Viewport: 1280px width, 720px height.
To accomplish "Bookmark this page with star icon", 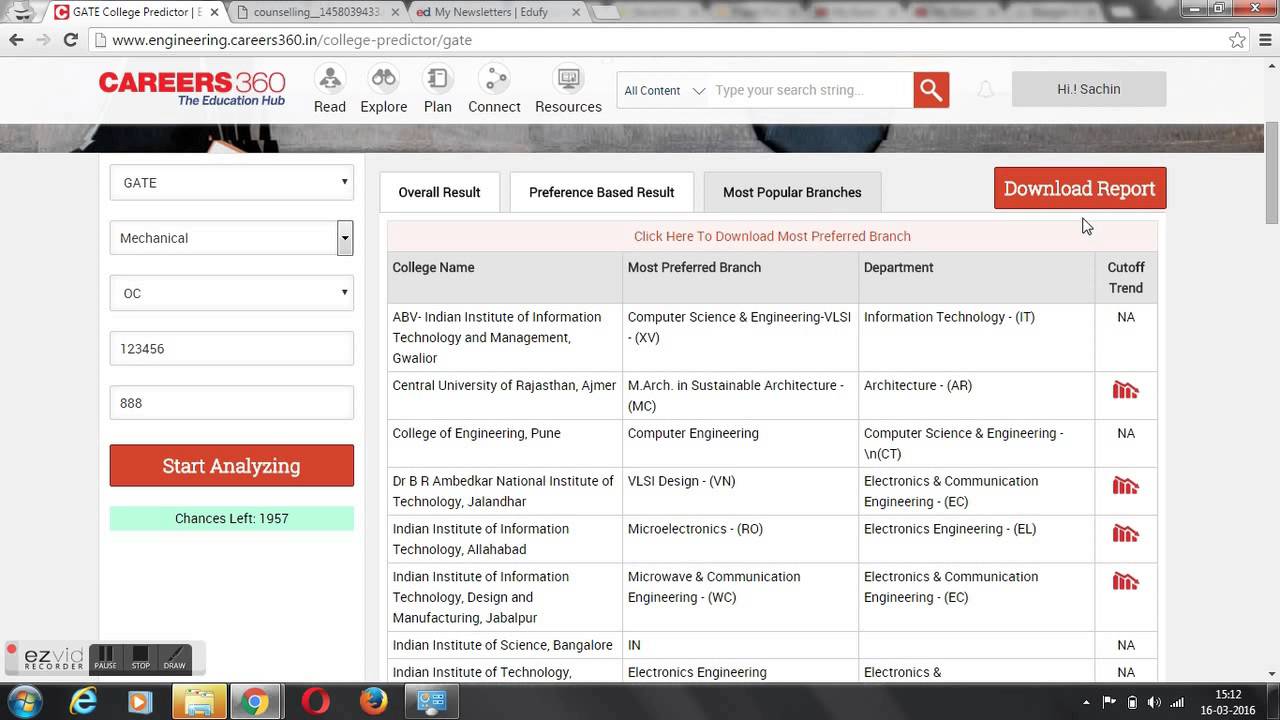I will [1237, 40].
